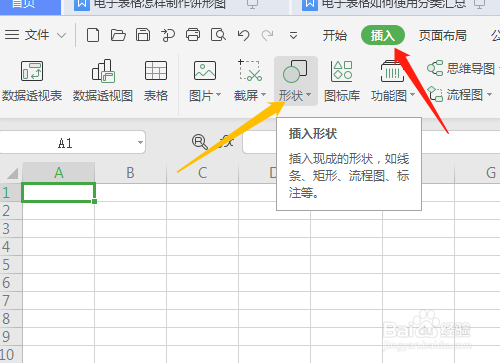Select row 10 header
The width and height of the screenshot is (500, 363).
coord(11,354)
